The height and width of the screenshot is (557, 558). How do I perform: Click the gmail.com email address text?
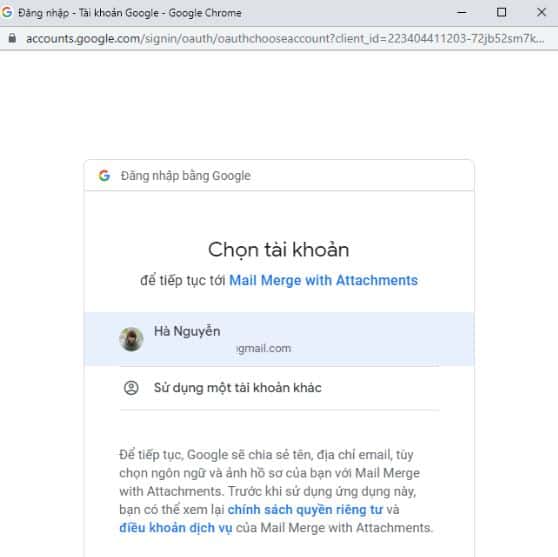(x=264, y=348)
